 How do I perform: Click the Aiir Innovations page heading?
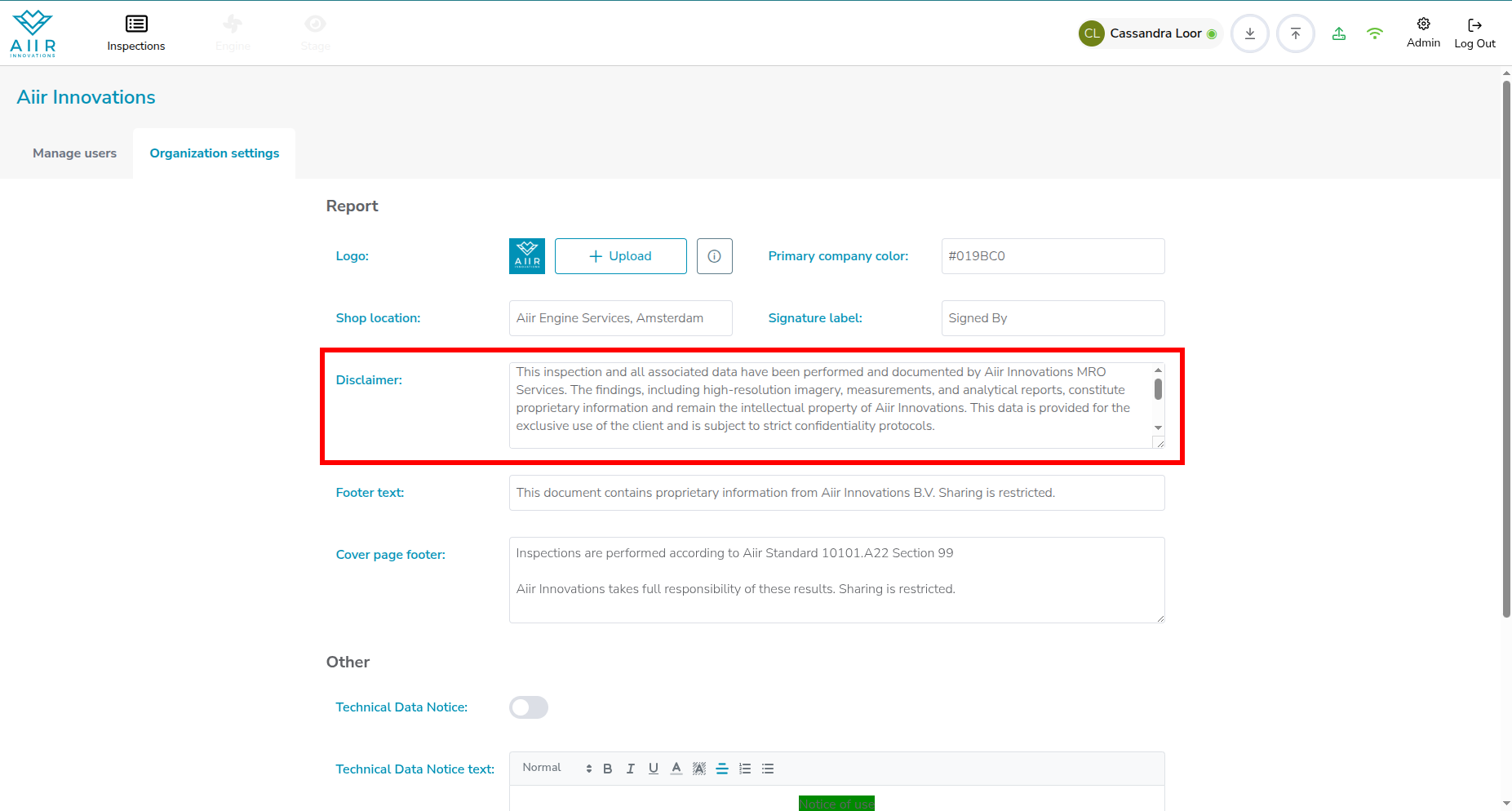click(x=86, y=97)
